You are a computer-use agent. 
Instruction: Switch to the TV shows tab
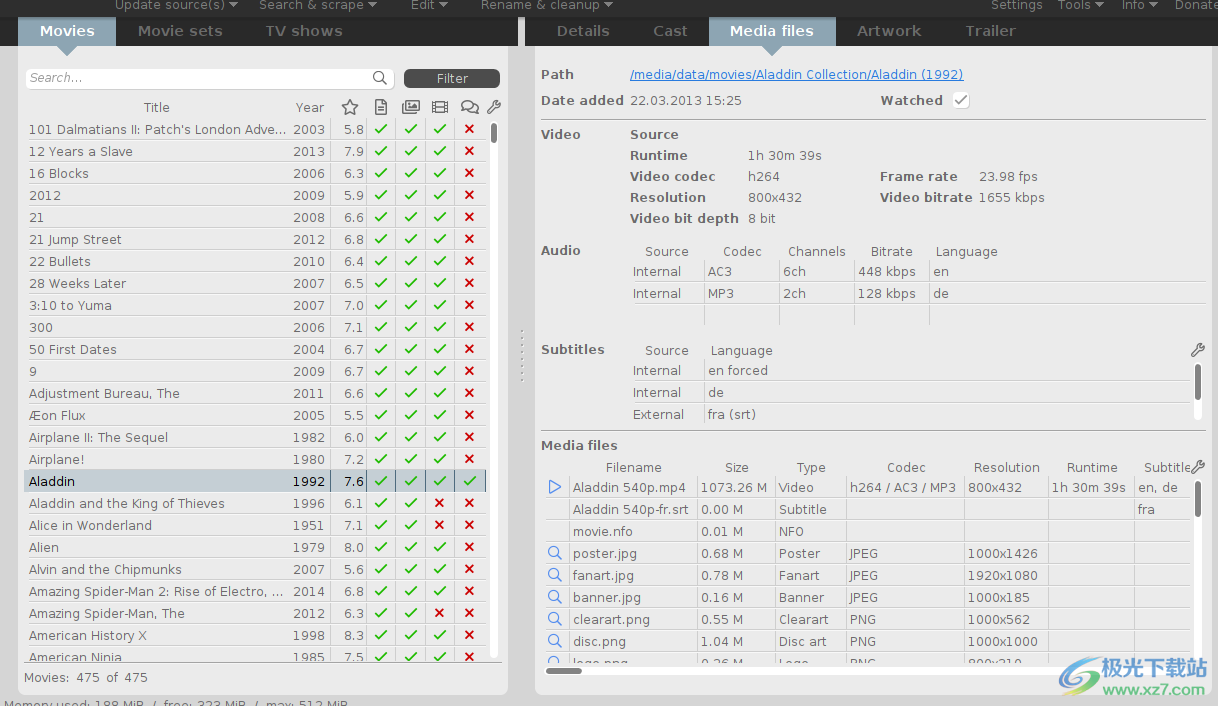coord(304,31)
